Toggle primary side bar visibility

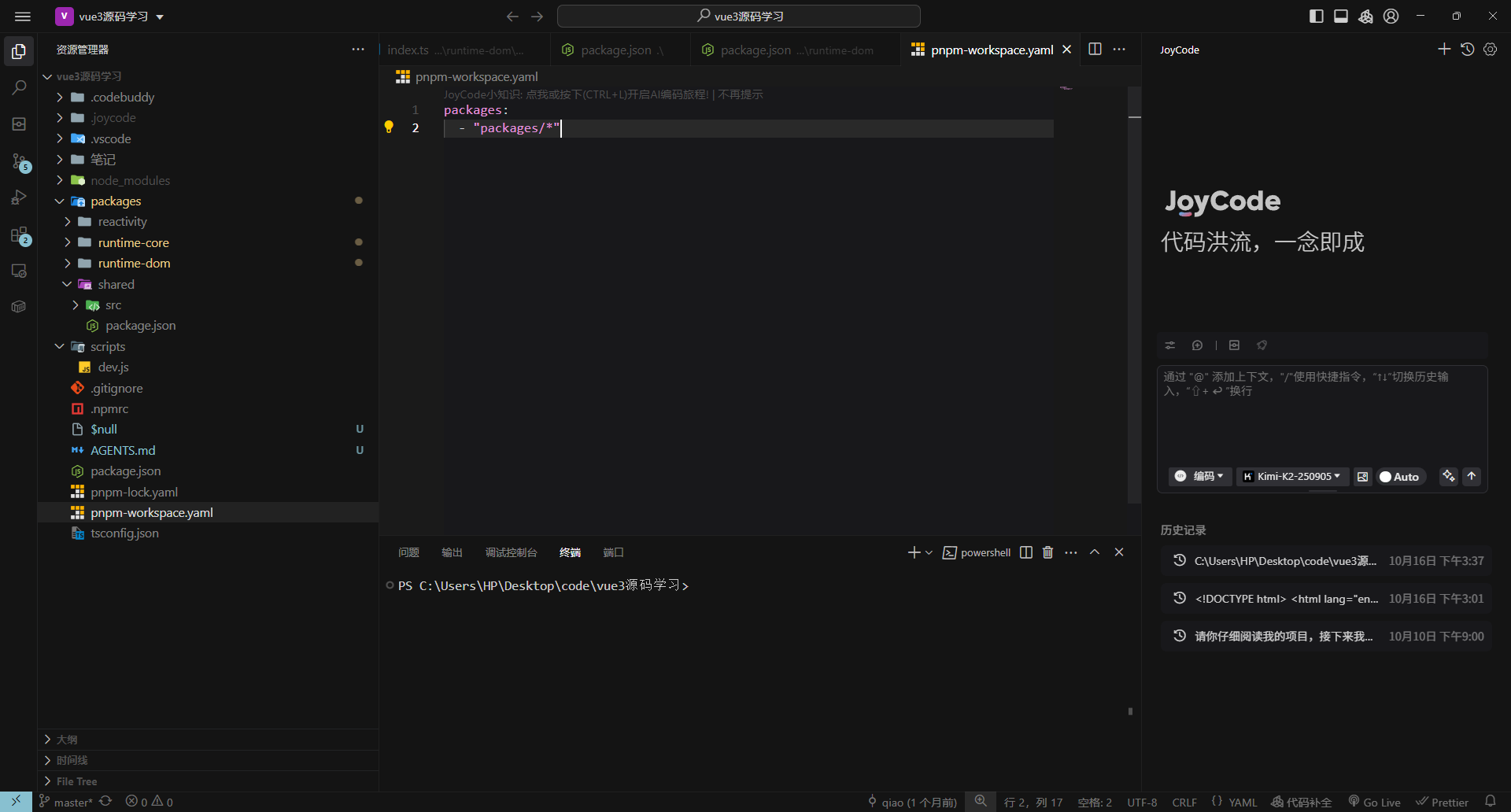(x=1317, y=17)
